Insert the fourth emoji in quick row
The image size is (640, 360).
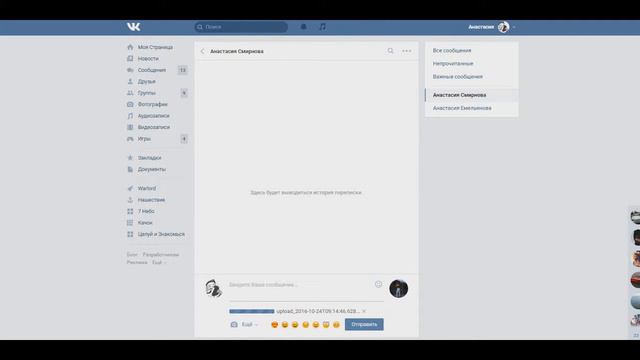[305, 325]
